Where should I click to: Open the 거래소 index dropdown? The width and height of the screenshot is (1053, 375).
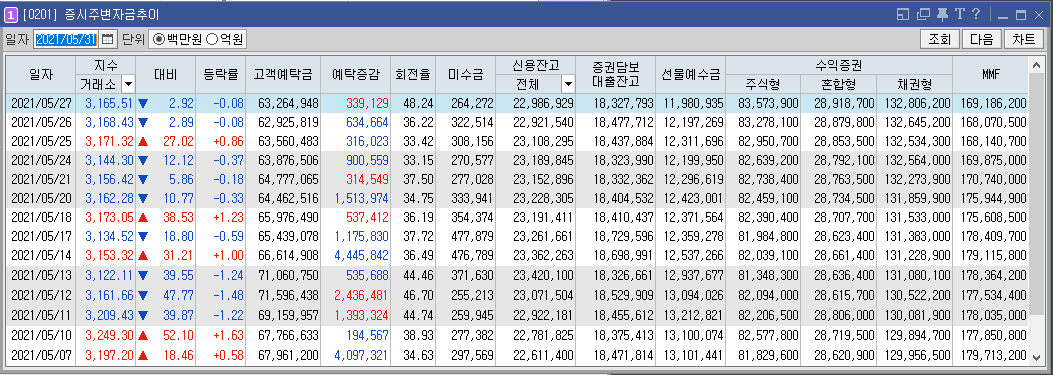pos(128,84)
